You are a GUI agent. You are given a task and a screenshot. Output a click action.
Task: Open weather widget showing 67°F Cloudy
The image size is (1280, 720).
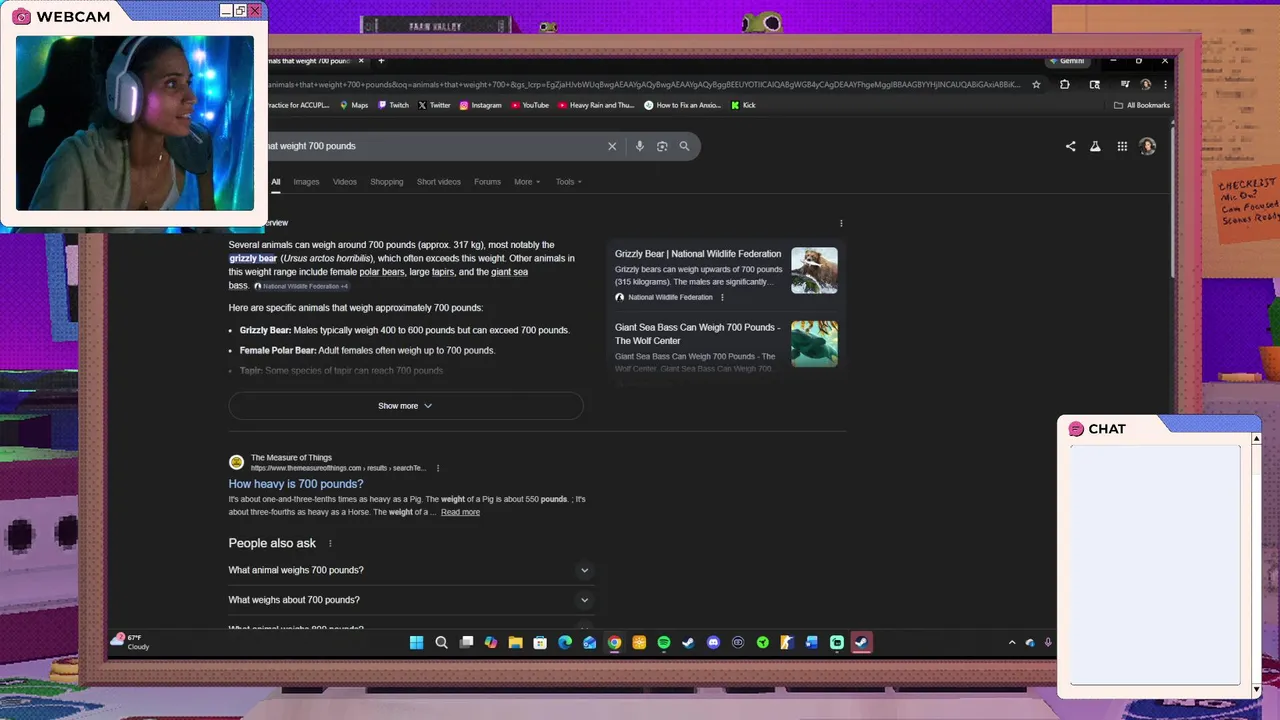pyautogui.click(x=131, y=642)
